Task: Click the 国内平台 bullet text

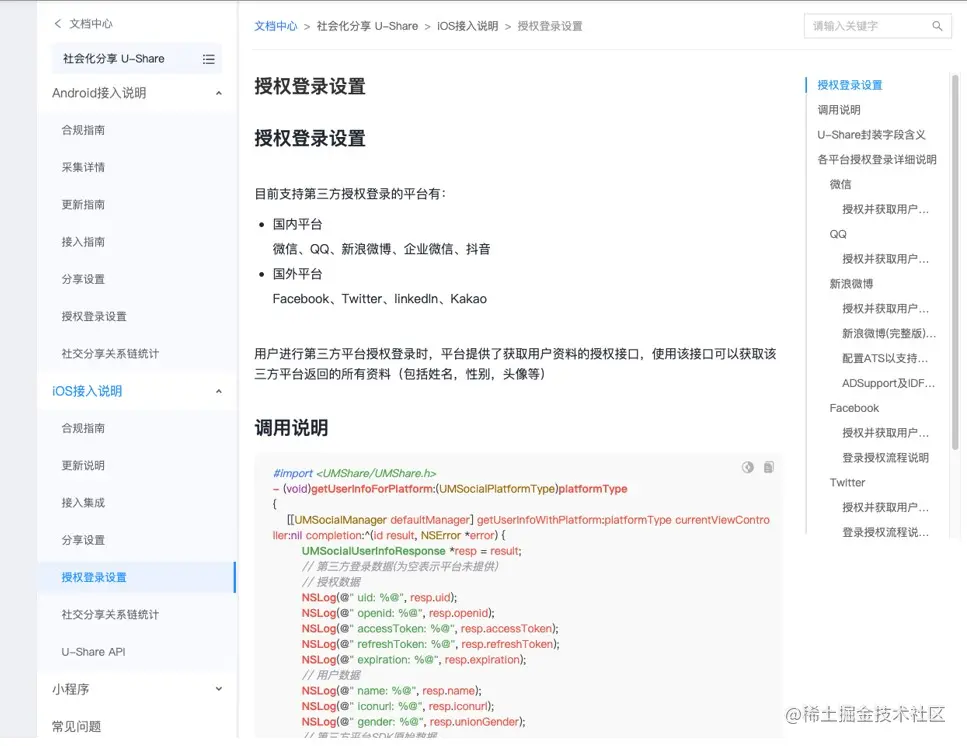Action: point(297,224)
